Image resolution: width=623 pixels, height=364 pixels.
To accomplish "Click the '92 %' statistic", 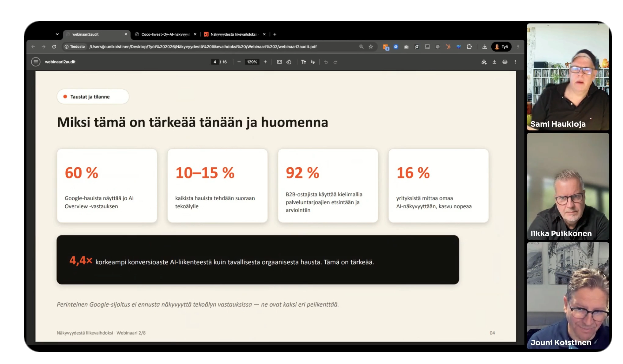I will [302, 173].
